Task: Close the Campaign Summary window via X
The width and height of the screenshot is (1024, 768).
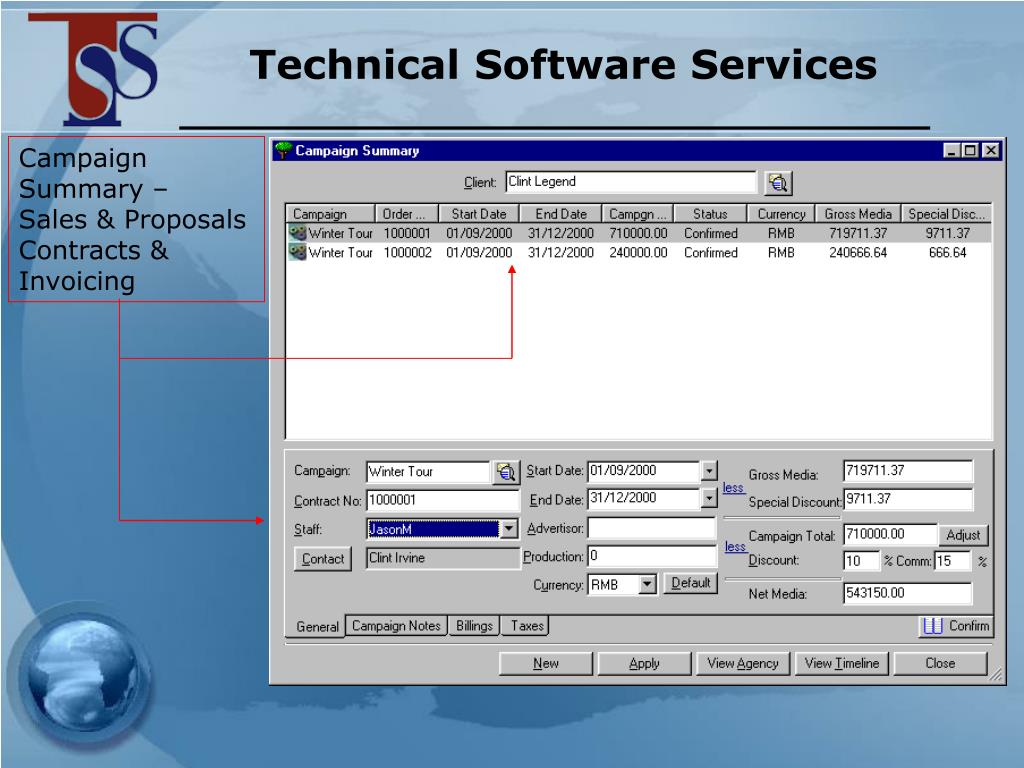Action: (x=991, y=150)
